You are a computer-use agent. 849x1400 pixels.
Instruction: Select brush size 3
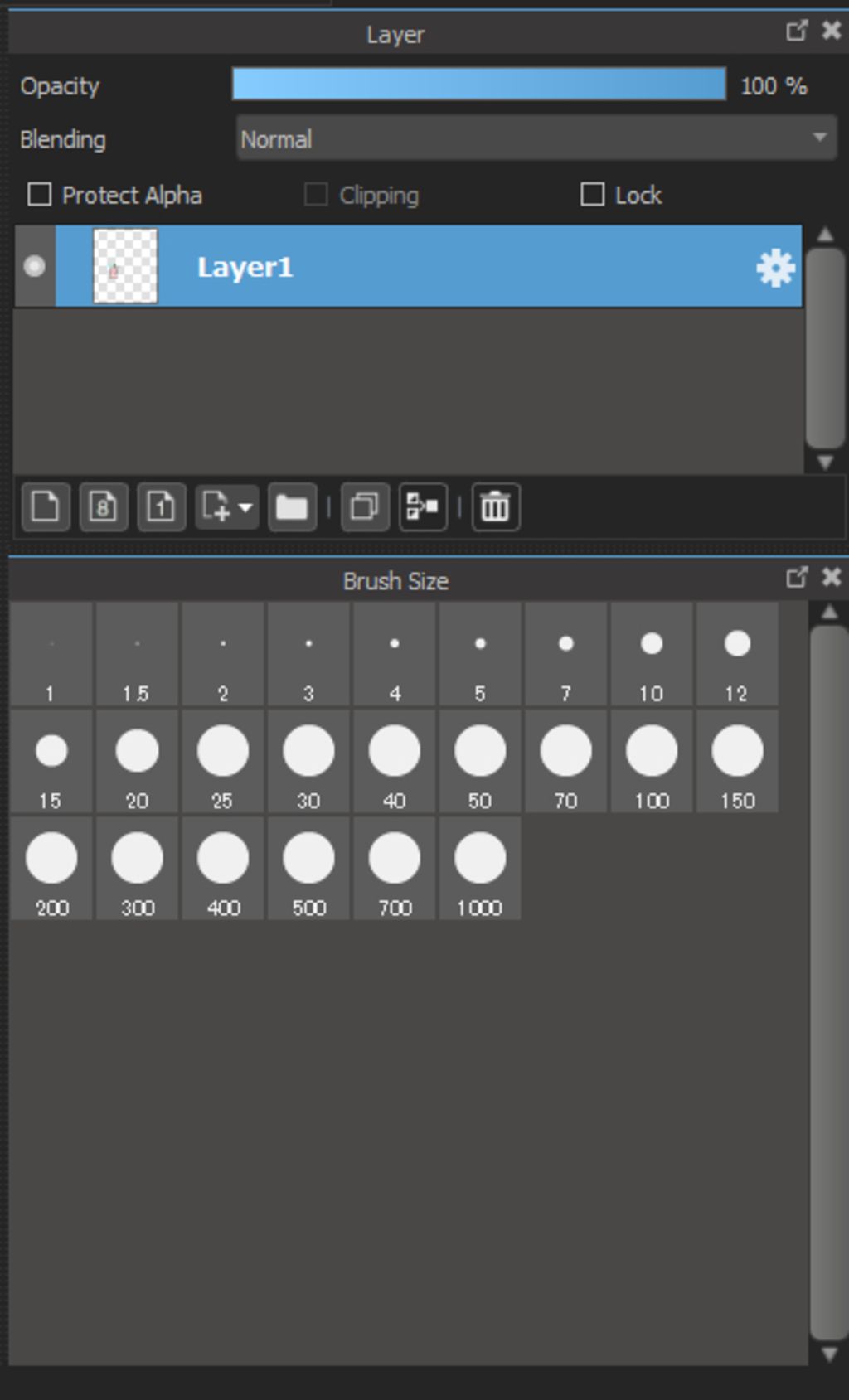[x=308, y=654]
